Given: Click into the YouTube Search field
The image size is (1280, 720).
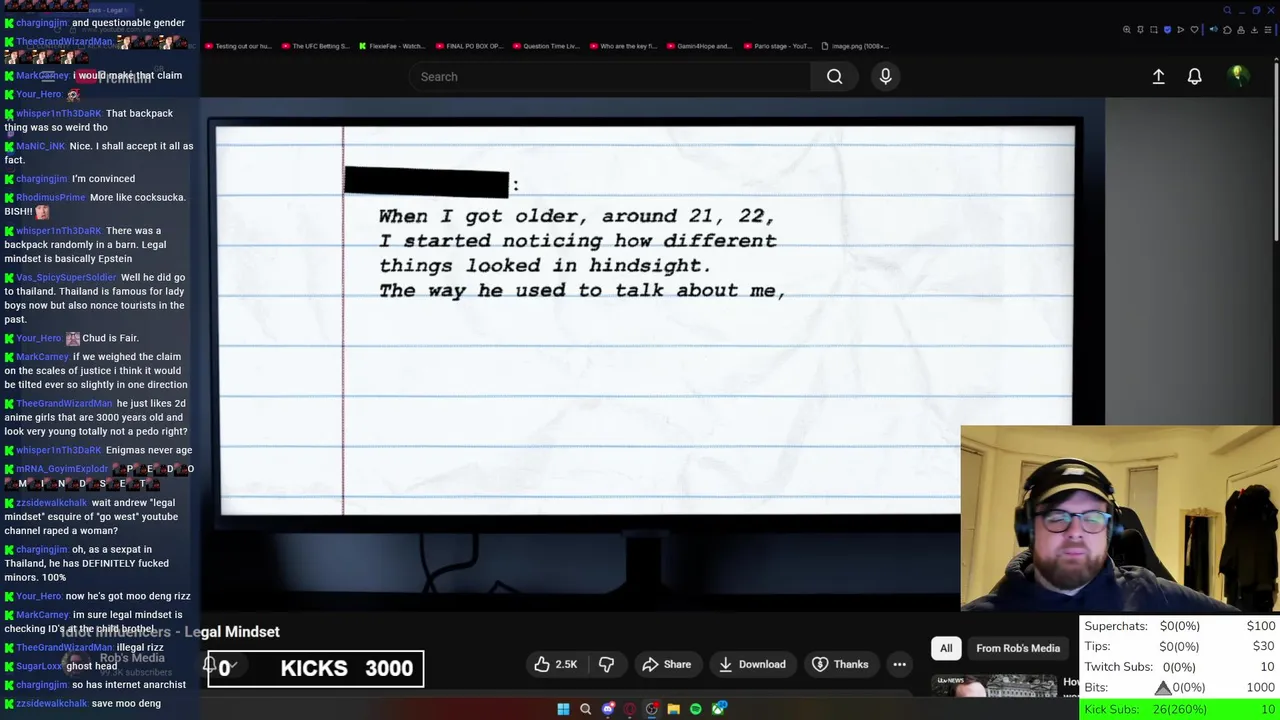Looking at the screenshot, I should click(610, 77).
